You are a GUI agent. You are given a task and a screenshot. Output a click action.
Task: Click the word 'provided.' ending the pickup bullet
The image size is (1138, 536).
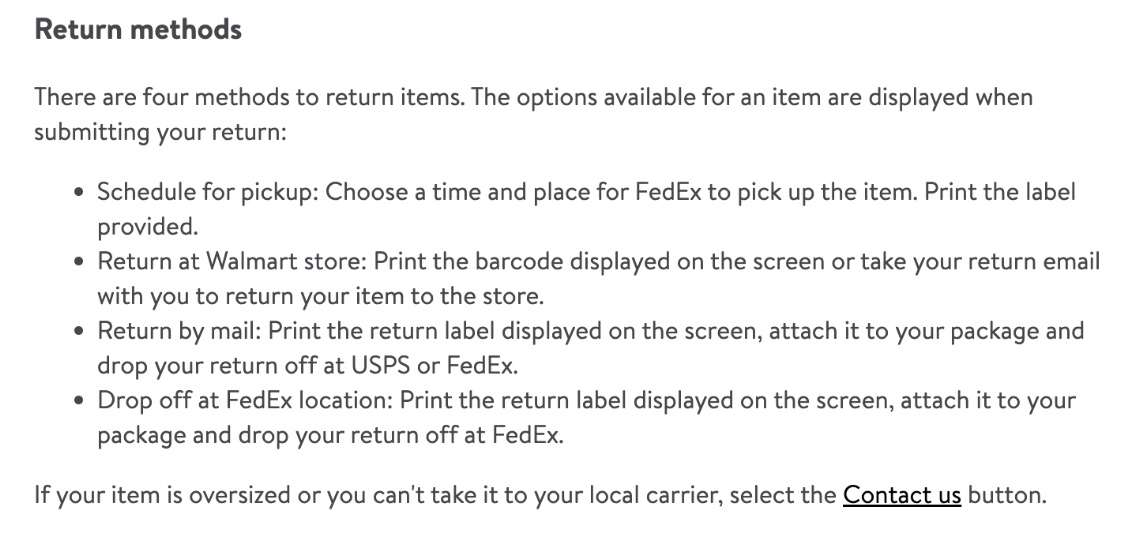(x=148, y=227)
